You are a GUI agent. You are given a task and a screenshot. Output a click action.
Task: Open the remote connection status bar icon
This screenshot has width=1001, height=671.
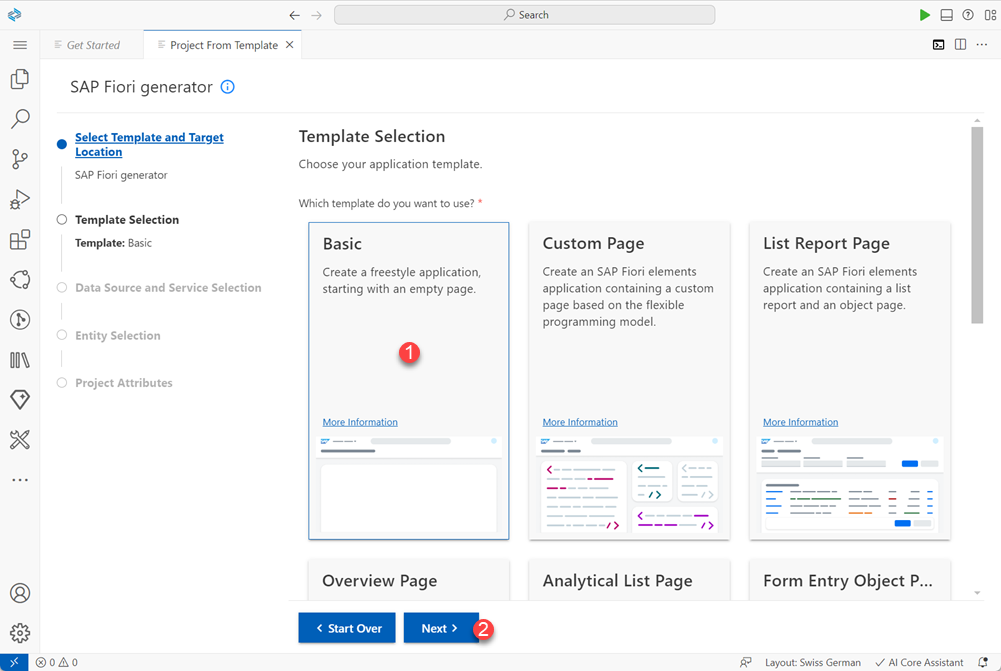pos(14,662)
